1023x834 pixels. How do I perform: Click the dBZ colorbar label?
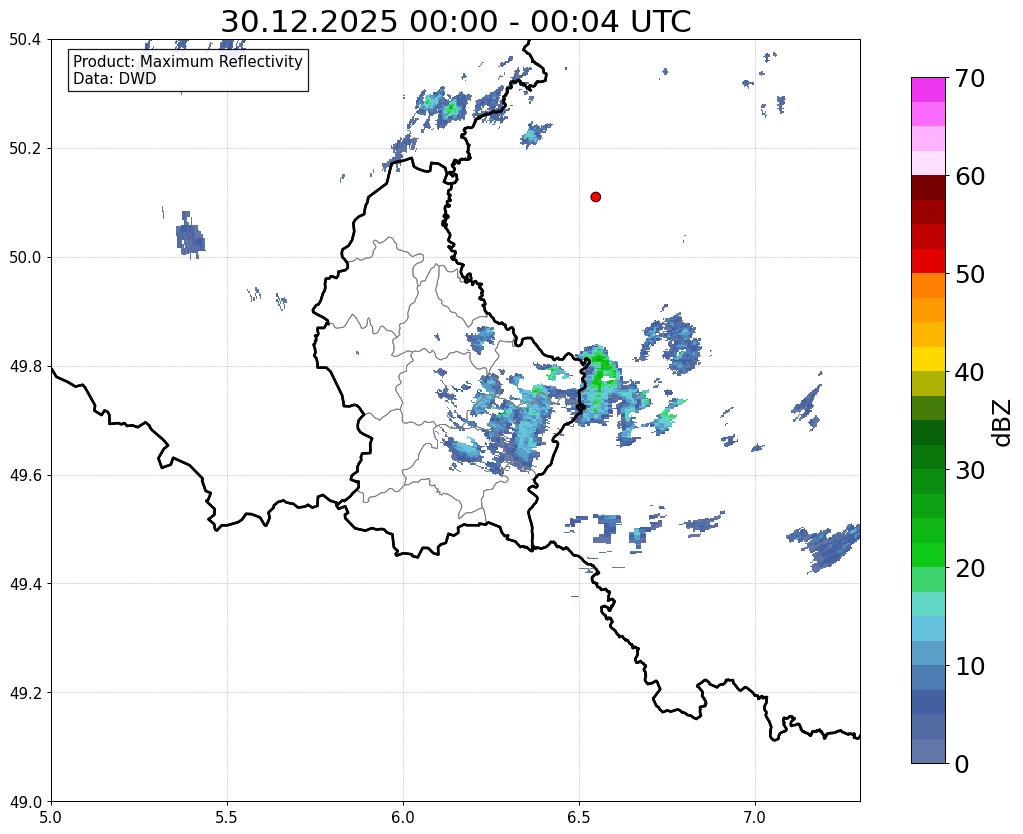pos(1003,423)
